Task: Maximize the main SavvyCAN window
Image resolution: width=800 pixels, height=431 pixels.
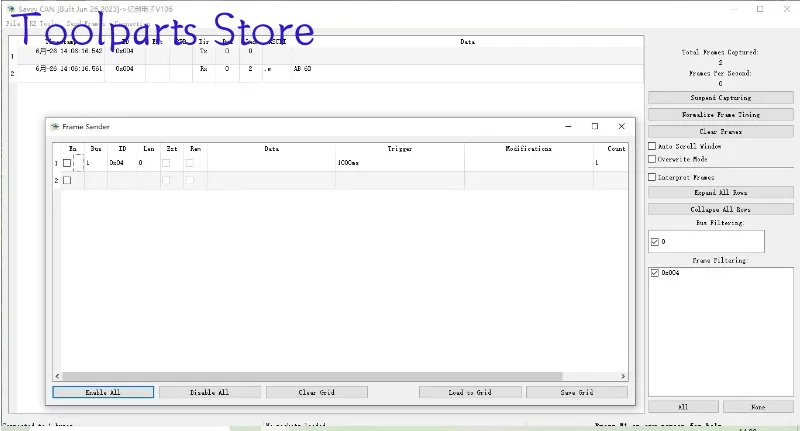Action: coord(760,9)
